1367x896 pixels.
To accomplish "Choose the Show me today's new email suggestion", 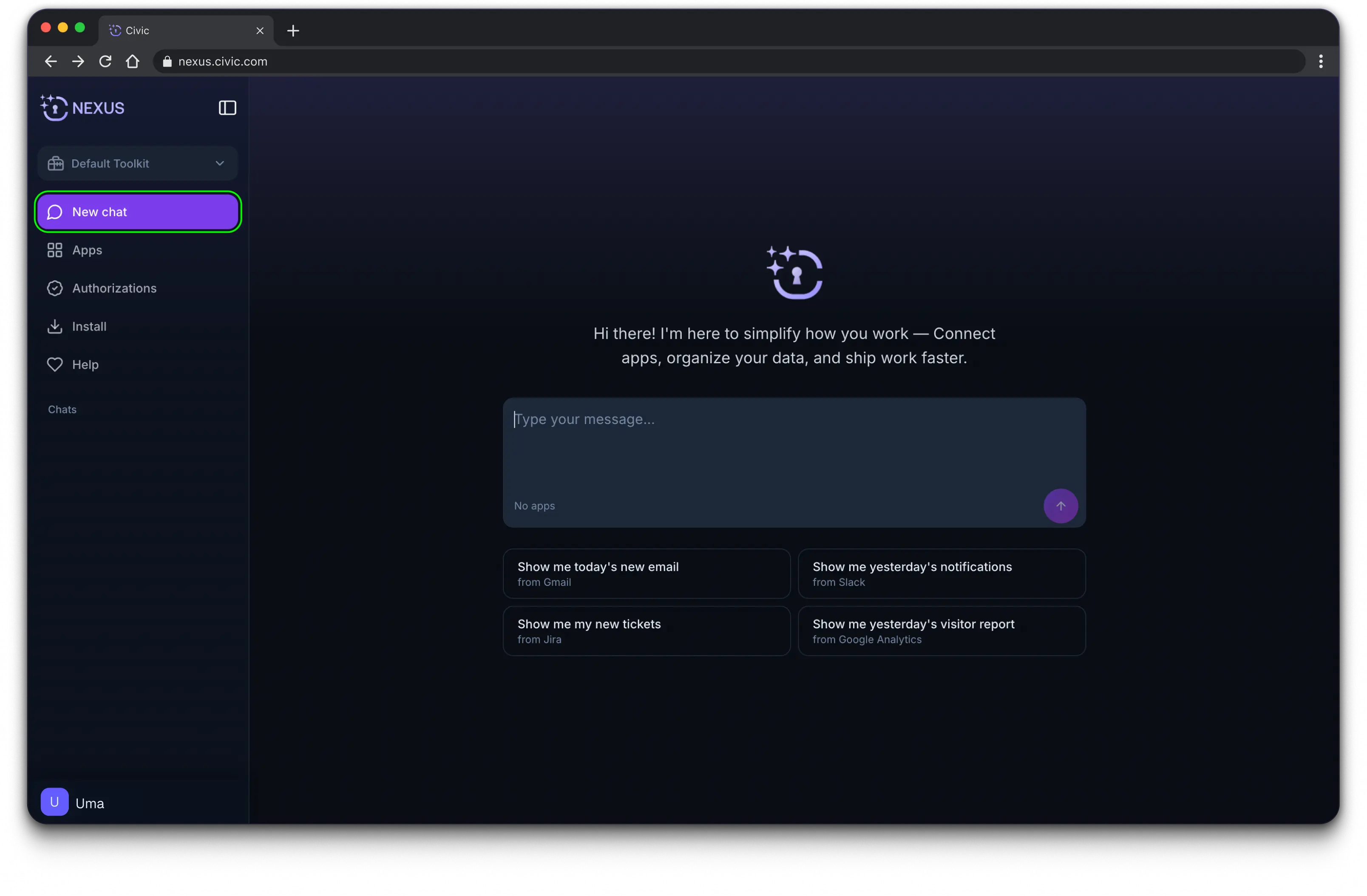I will click(646, 574).
